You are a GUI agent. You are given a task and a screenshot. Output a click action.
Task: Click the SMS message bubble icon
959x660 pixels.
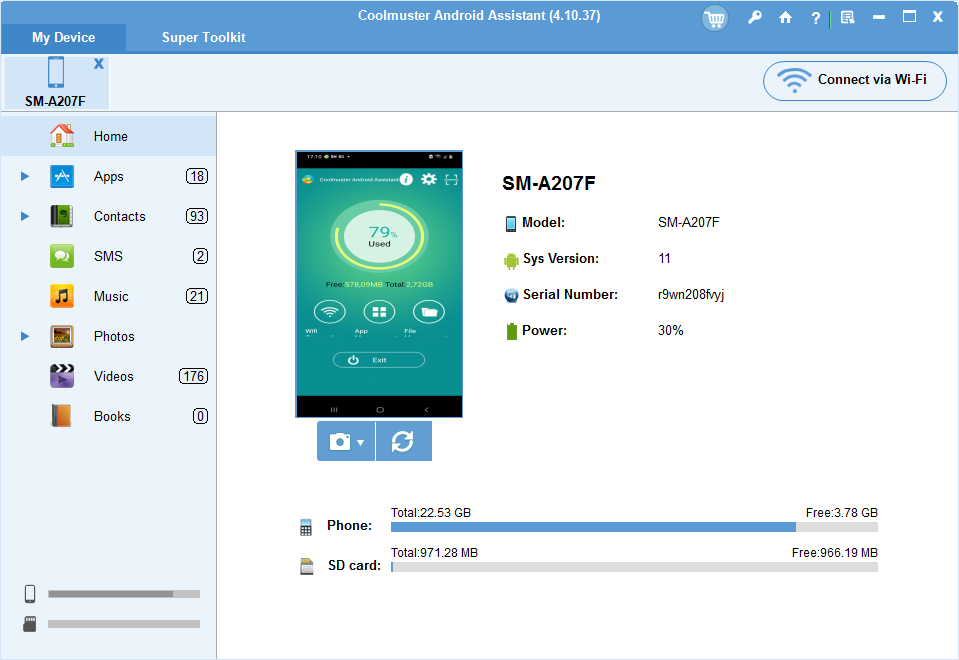coord(62,256)
